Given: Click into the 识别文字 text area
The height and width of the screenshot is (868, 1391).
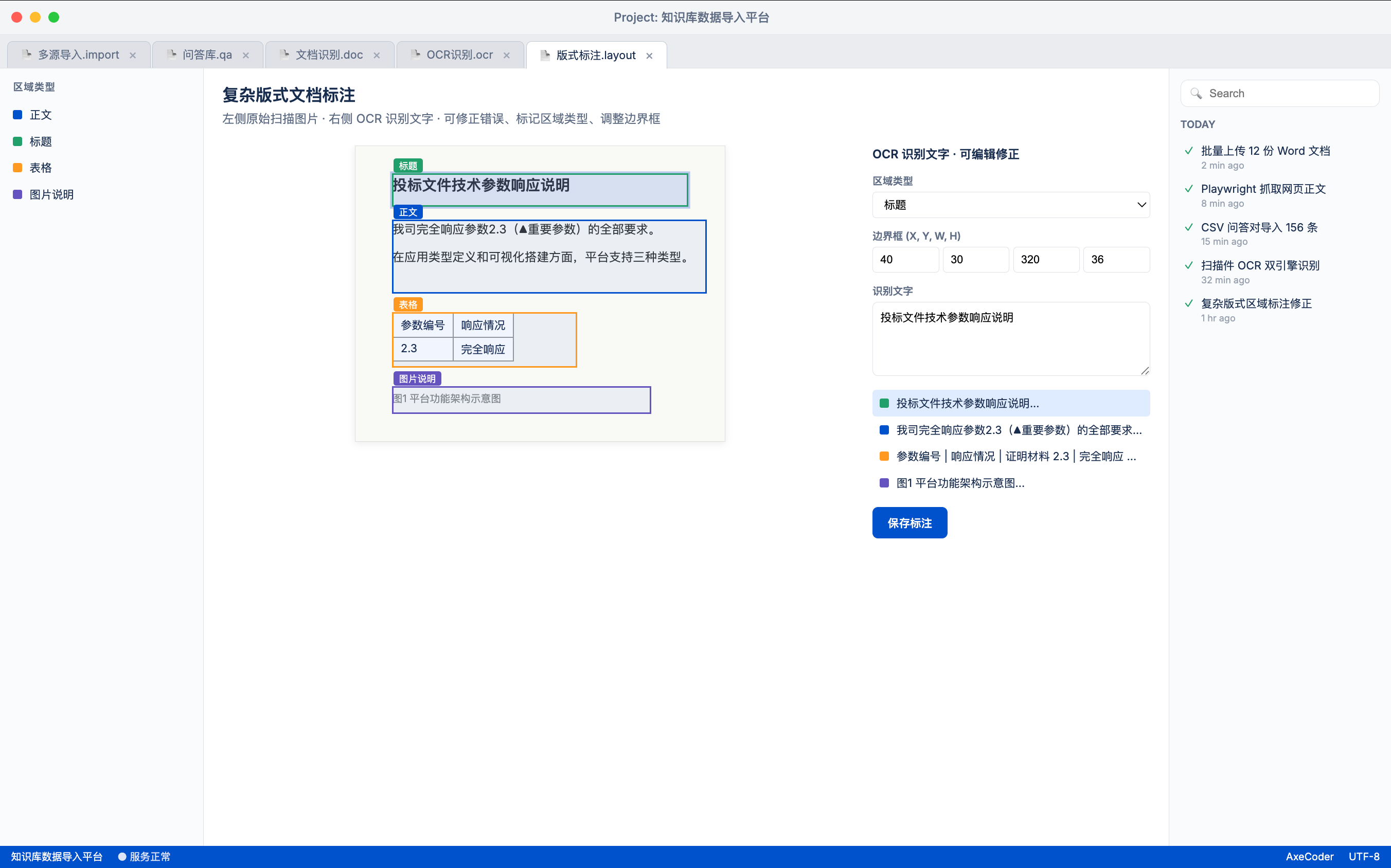Looking at the screenshot, I should click(1011, 339).
